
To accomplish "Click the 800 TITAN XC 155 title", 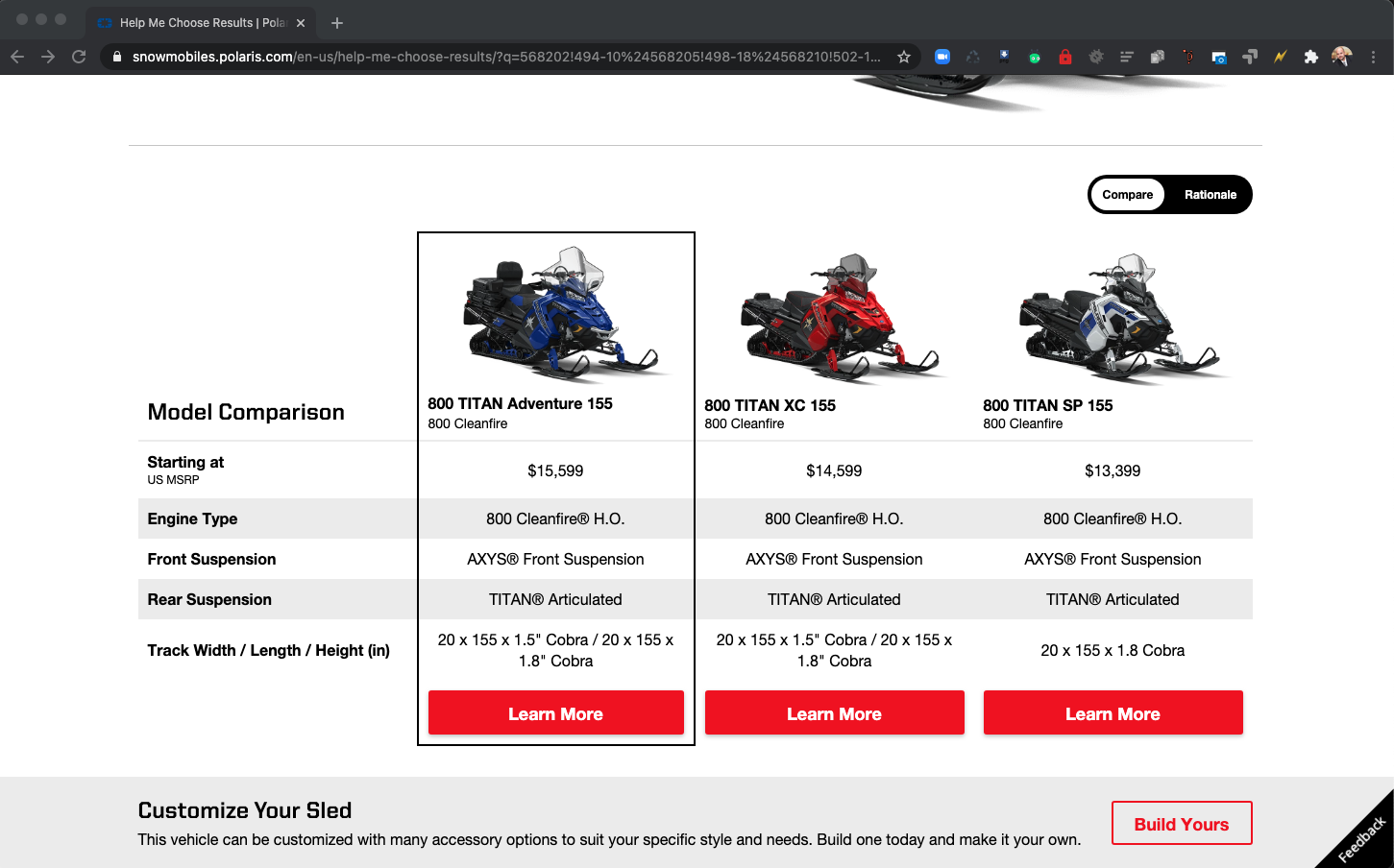I will (x=770, y=406).
